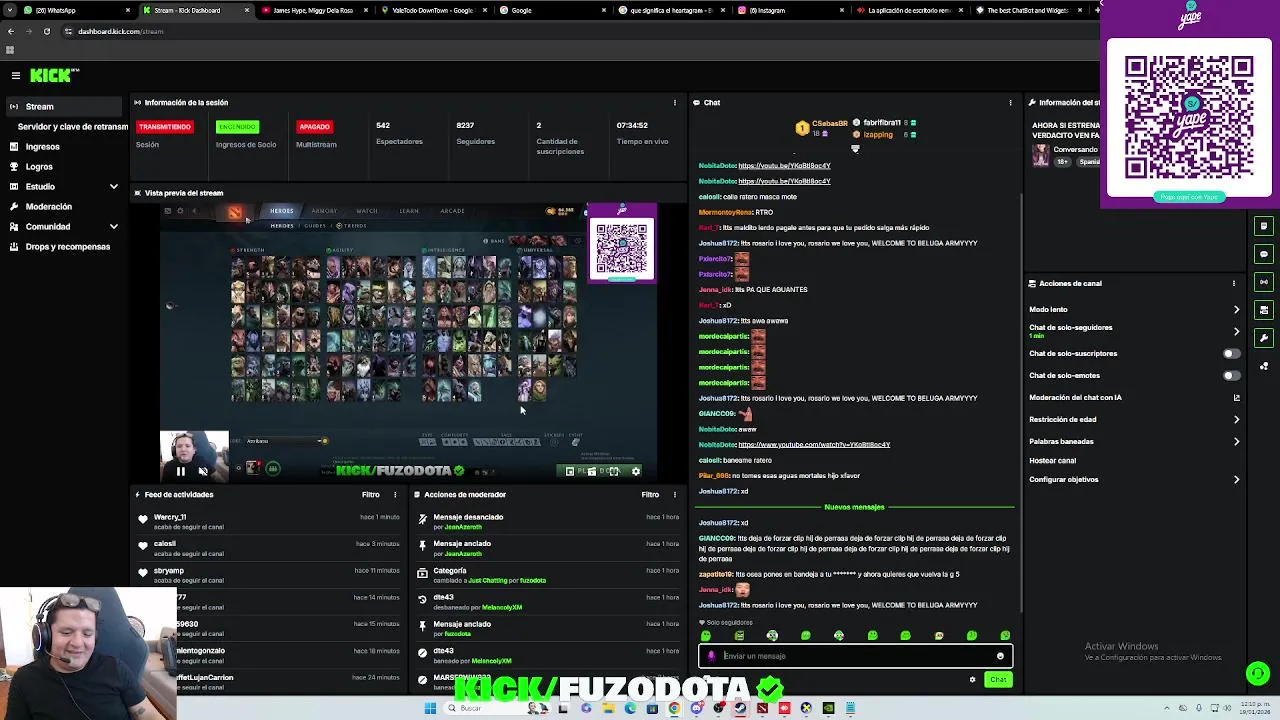Open the Chat panel three-dot menu

pos(1010,102)
